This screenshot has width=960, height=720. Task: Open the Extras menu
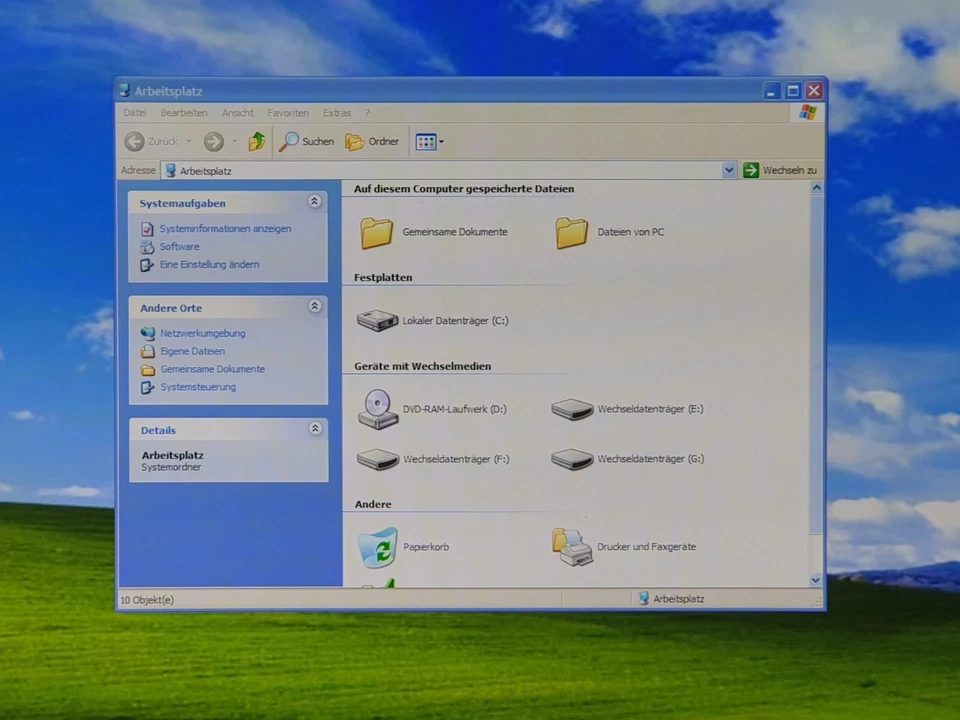tap(337, 113)
